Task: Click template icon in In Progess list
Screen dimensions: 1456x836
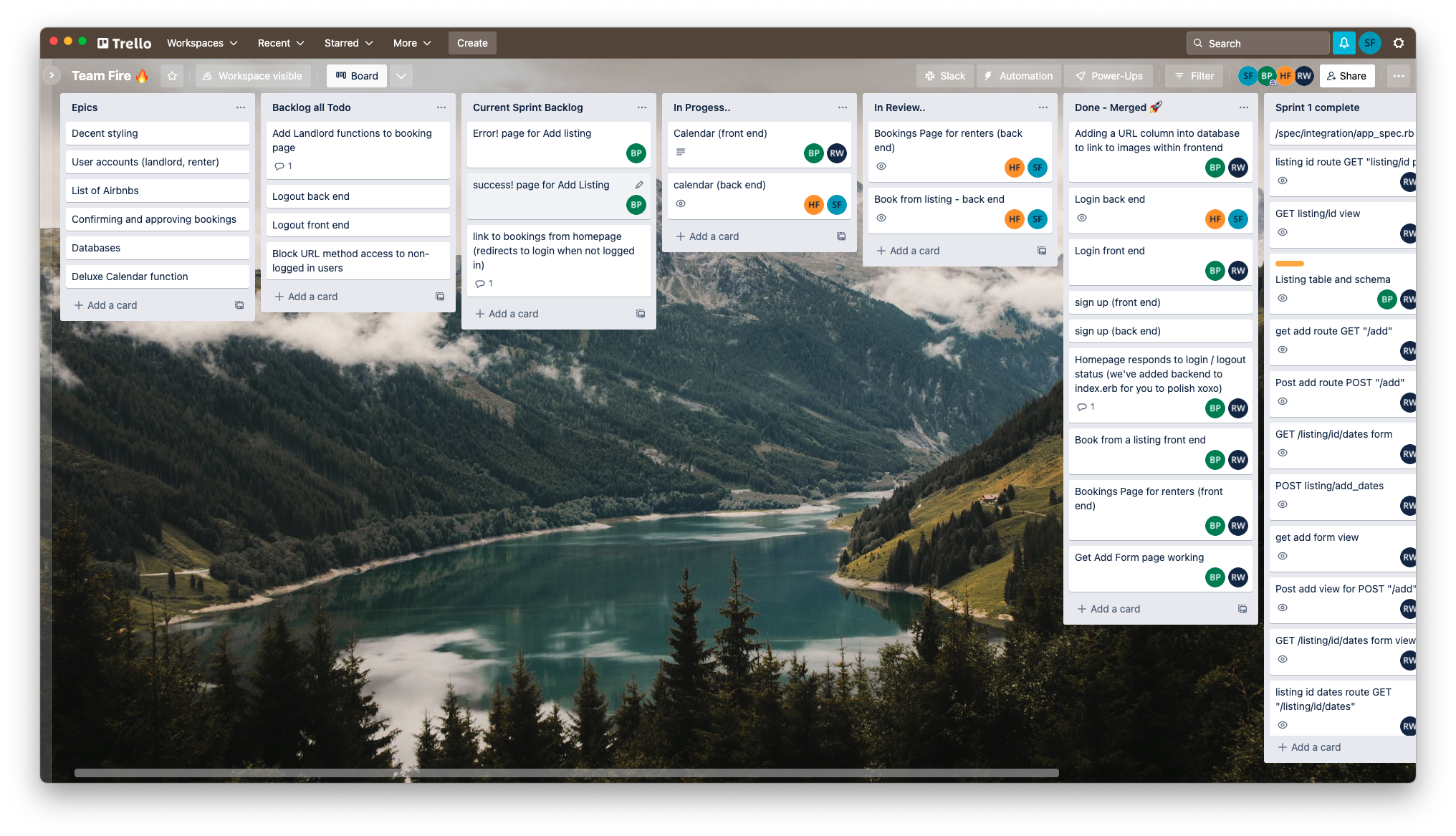Action: point(841,236)
